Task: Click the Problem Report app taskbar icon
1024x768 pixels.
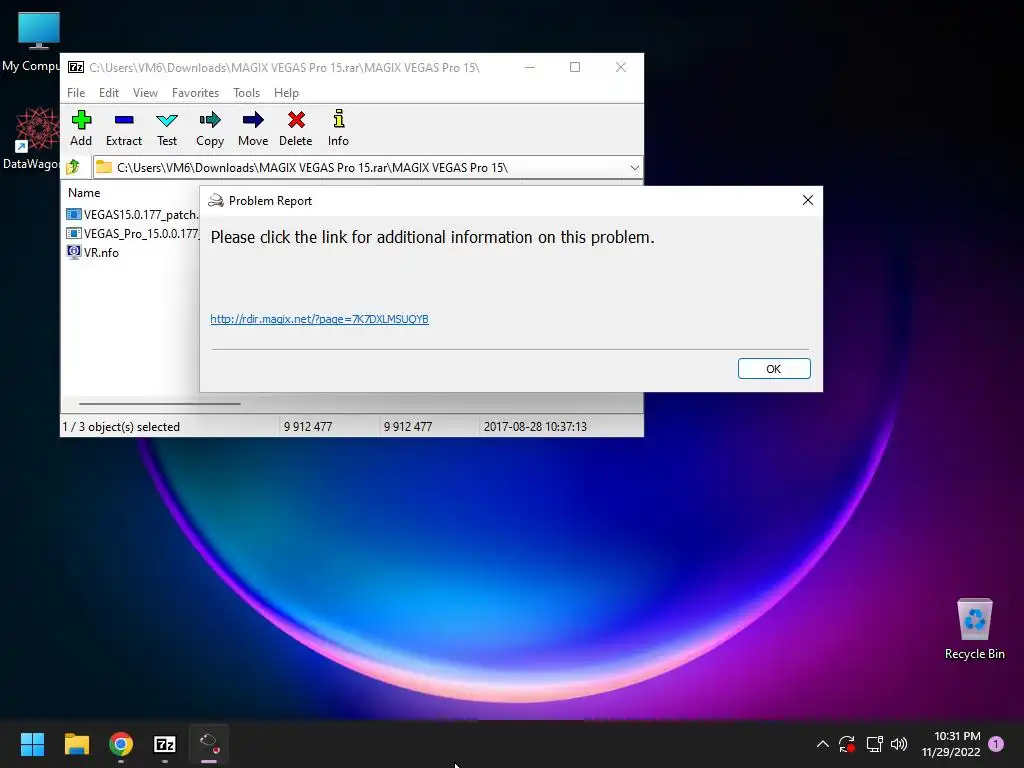Action: (209, 744)
